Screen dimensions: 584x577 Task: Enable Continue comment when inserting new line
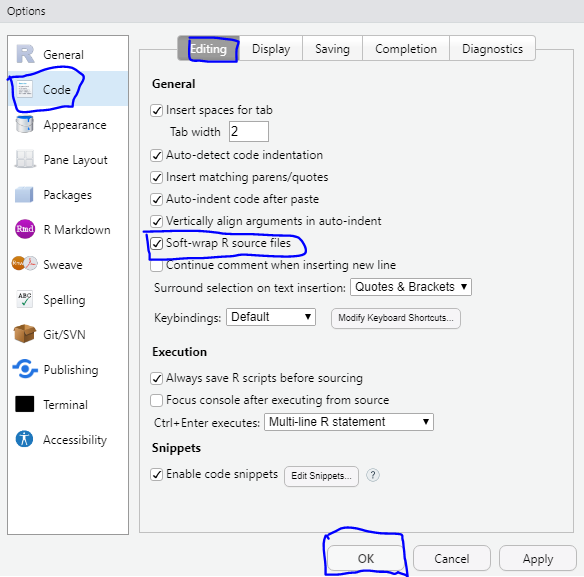[x=156, y=265]
